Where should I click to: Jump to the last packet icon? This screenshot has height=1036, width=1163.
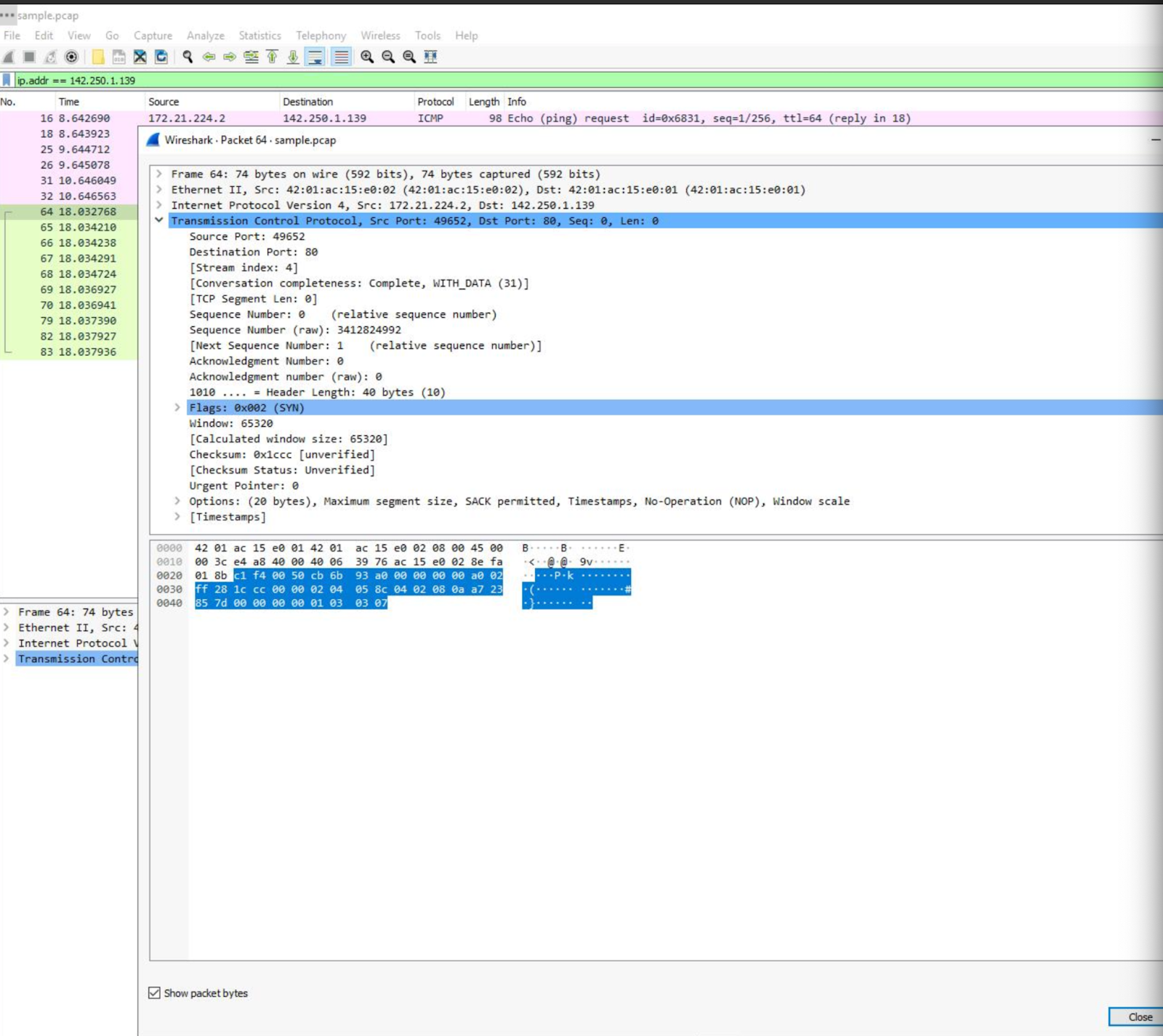click(x=293, y=57)
